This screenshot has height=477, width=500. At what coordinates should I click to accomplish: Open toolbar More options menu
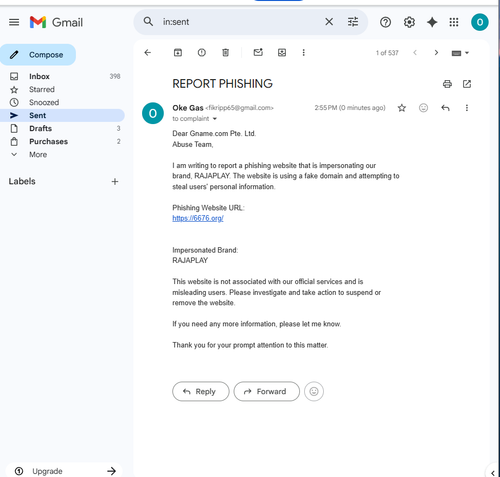click(303, 53)
